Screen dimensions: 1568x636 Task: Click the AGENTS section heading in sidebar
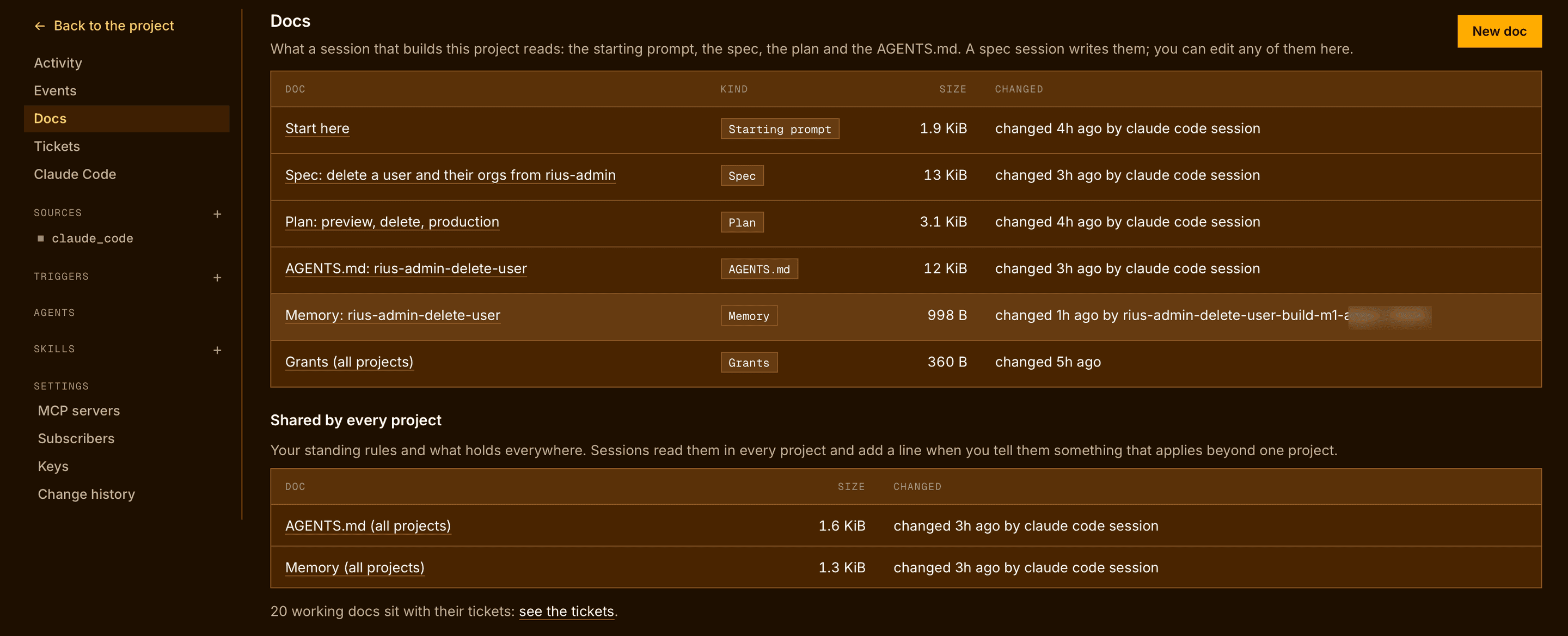click(x=54, y=313)
